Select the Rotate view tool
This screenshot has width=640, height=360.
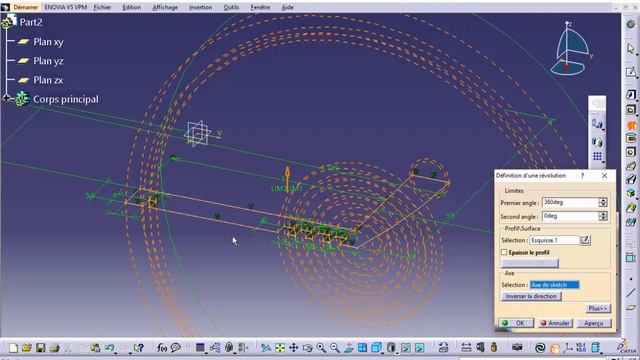[x=307, y=348]
